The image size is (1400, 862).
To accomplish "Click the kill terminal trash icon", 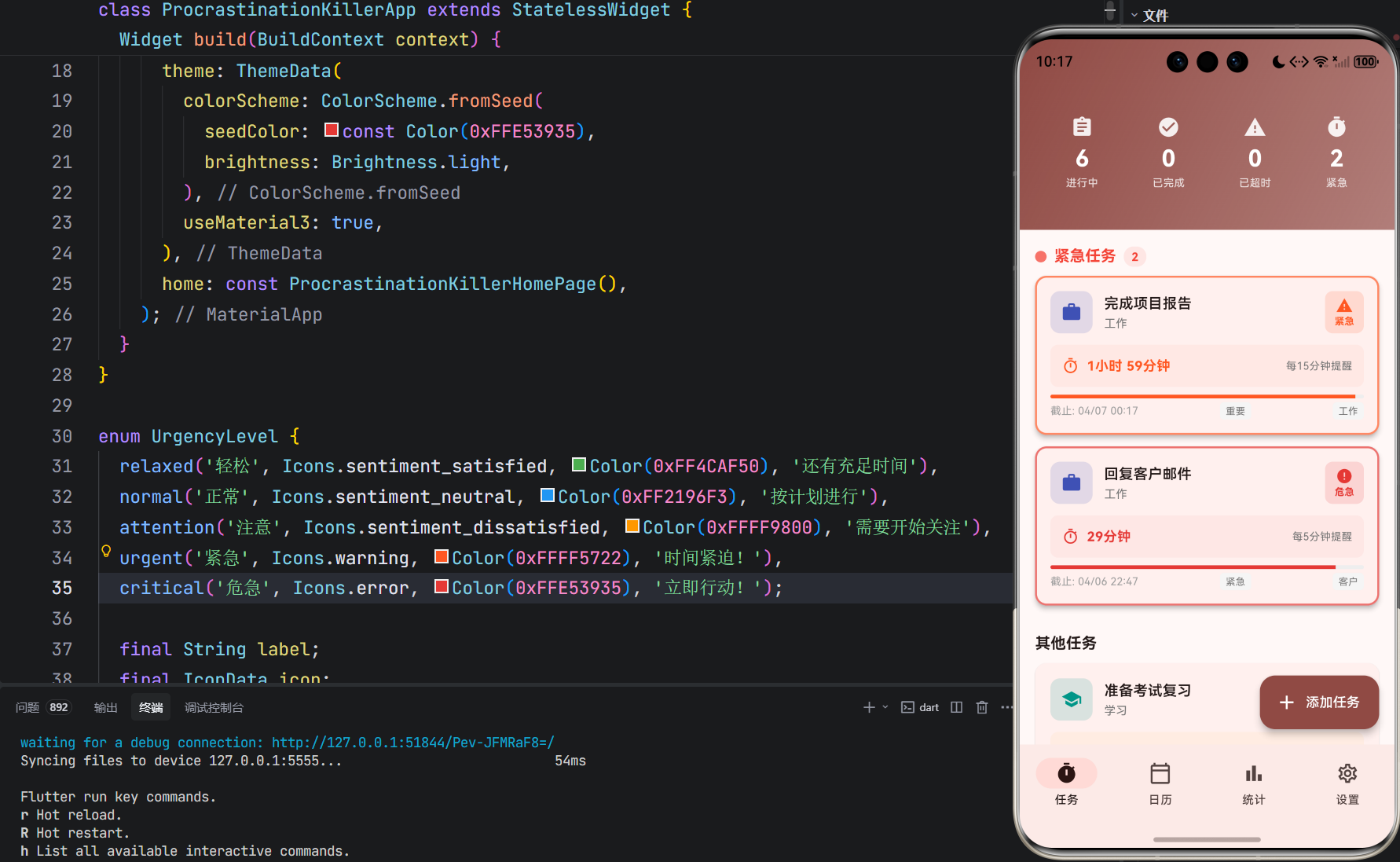I will pos(982,707).
